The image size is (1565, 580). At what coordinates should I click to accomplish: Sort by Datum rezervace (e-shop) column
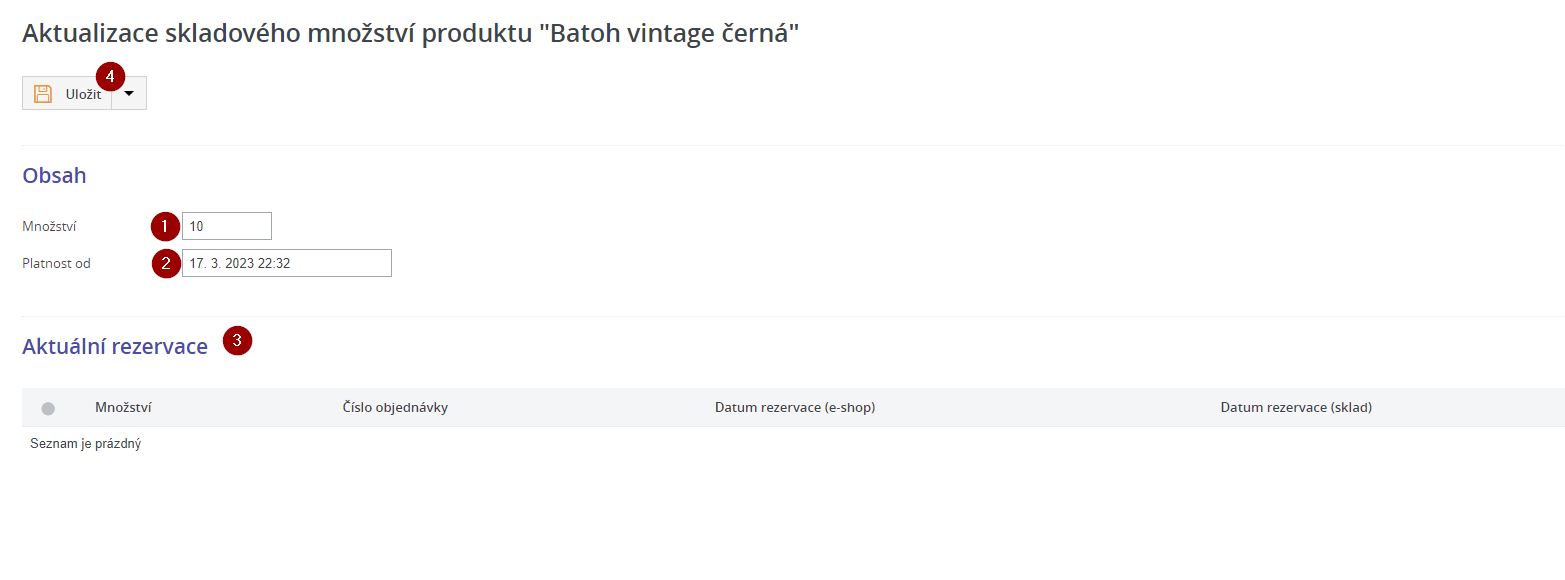point(795,407)
